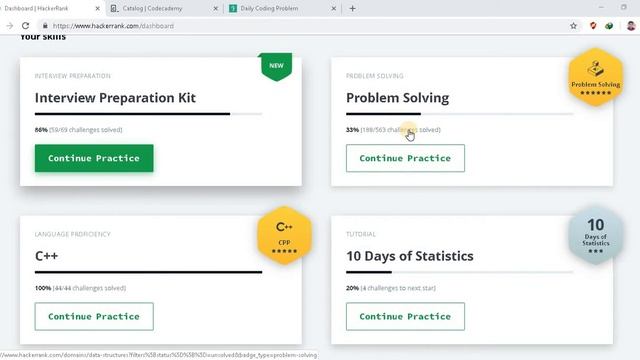
Task: Open the Interview Preparation Kit title
Action: (115, 98)
